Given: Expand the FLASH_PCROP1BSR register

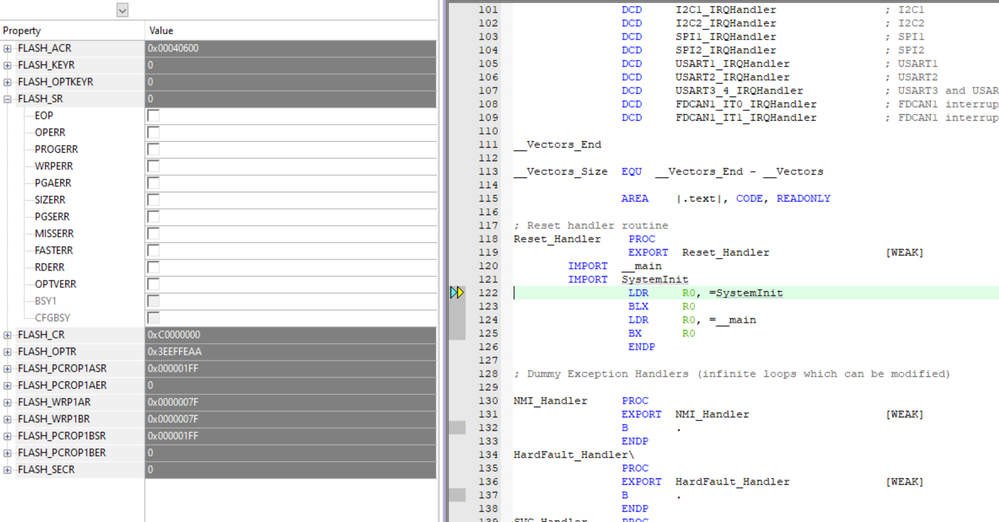Looking at the screenshot, I should click(x=7, y=436).
